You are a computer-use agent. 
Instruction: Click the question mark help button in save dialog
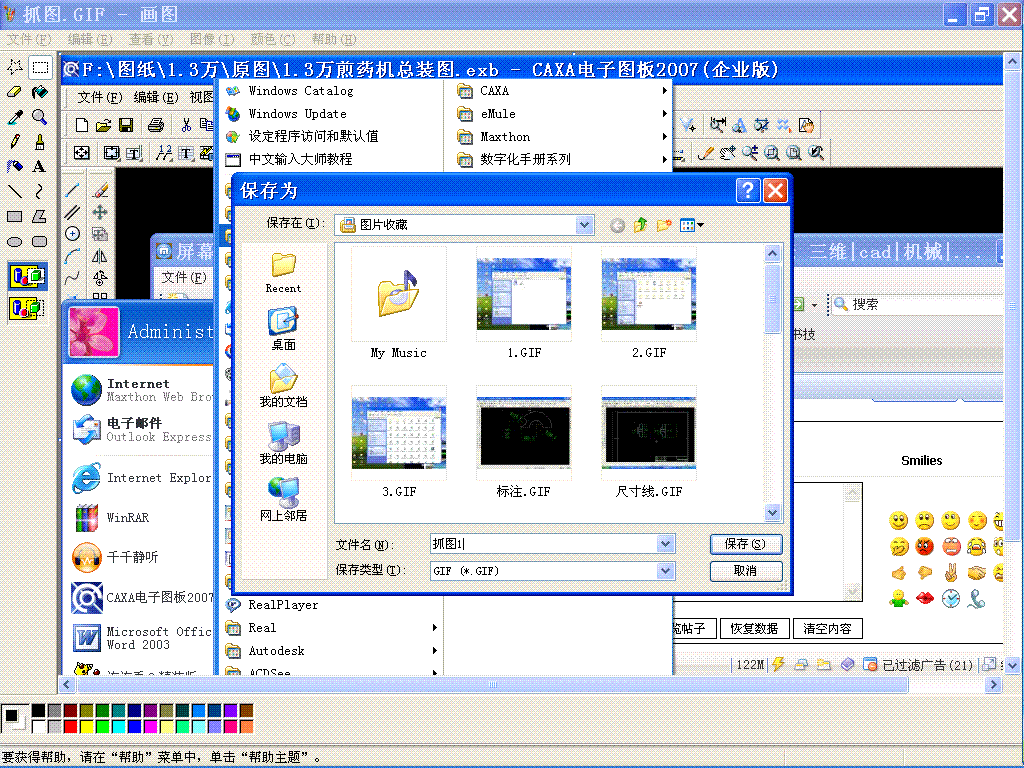tap(748, 191)
